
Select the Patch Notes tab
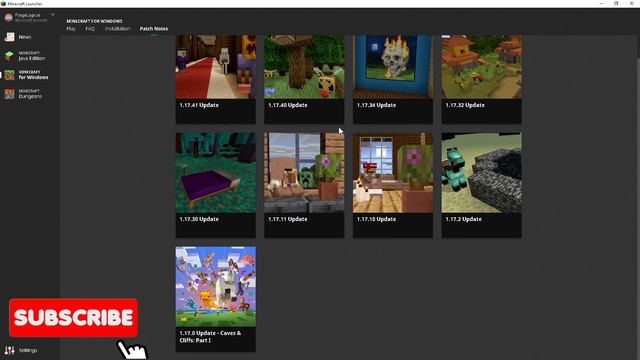(154, 29)
